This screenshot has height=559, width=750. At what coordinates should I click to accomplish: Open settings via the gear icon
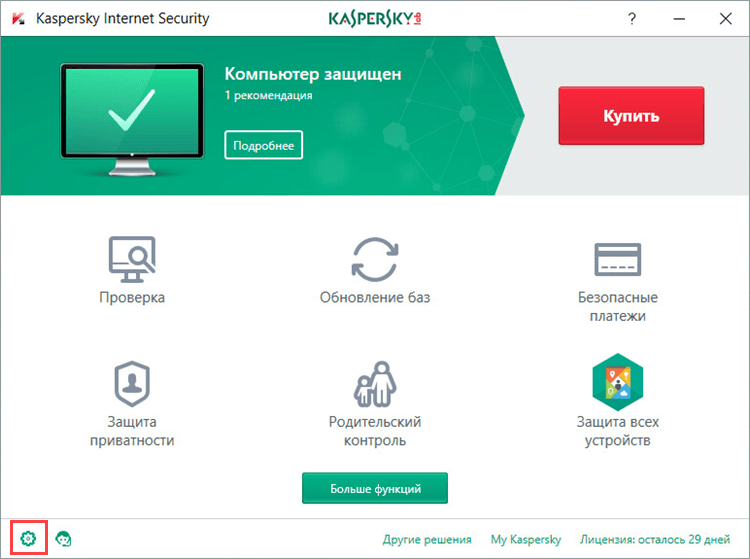tap(28, 538)
